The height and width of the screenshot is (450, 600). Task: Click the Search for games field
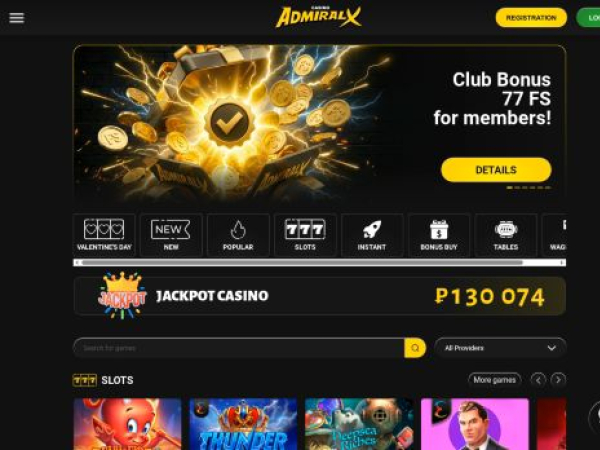coord(239,348)
